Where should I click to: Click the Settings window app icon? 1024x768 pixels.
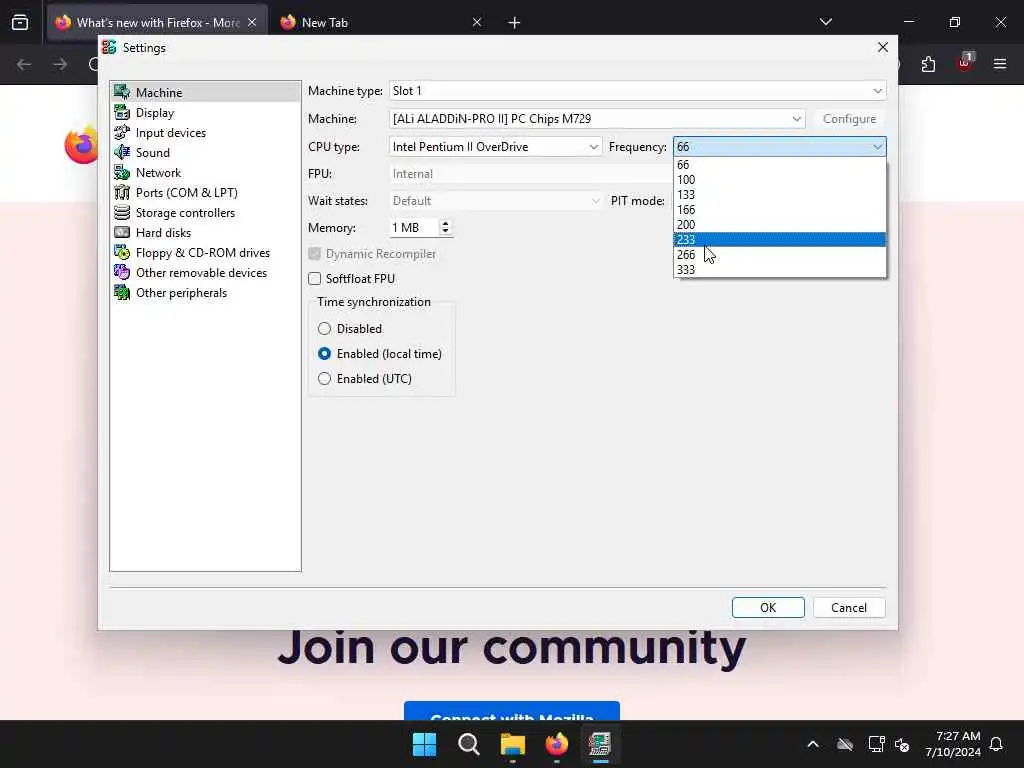coord(109,48)
